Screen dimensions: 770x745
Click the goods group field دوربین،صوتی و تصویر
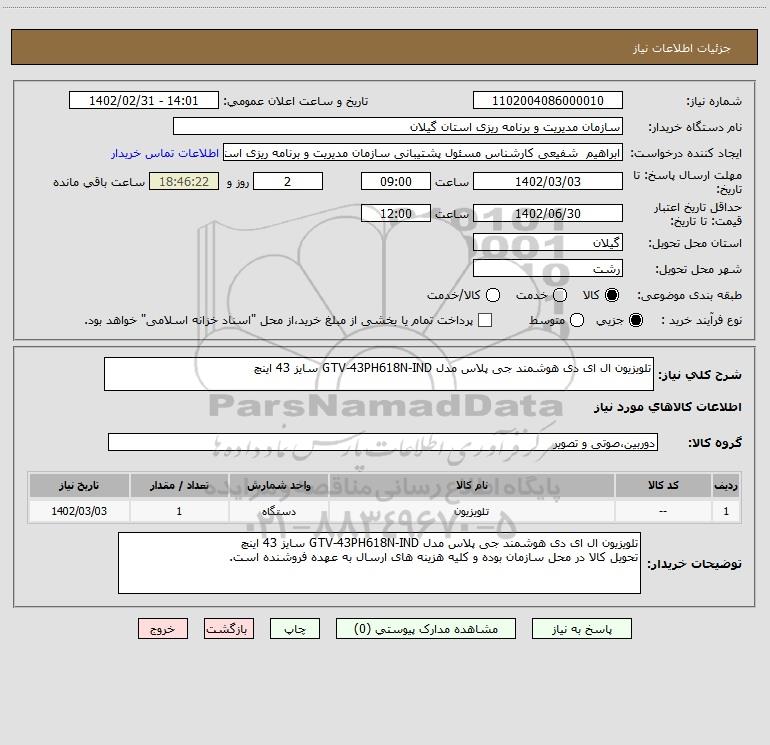(x=383, y=442)
